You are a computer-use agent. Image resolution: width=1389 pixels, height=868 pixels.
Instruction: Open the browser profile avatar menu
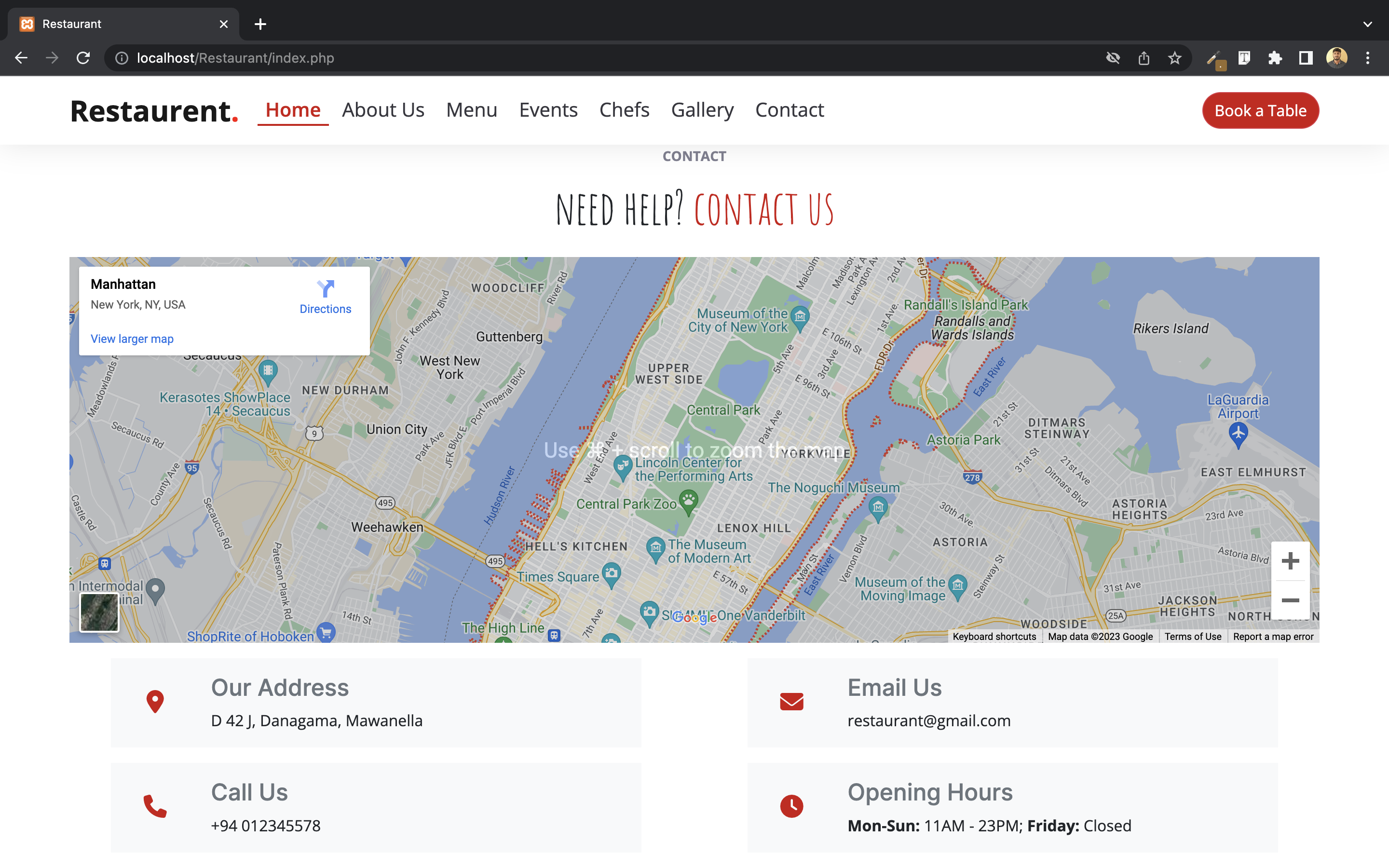click(x=1337, y=57)
